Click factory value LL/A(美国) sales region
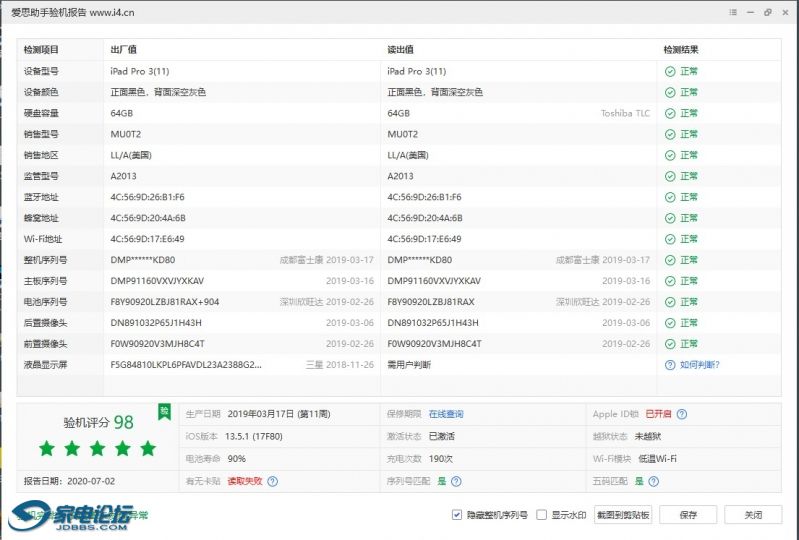The image size is (799, 540). [131, 155]
